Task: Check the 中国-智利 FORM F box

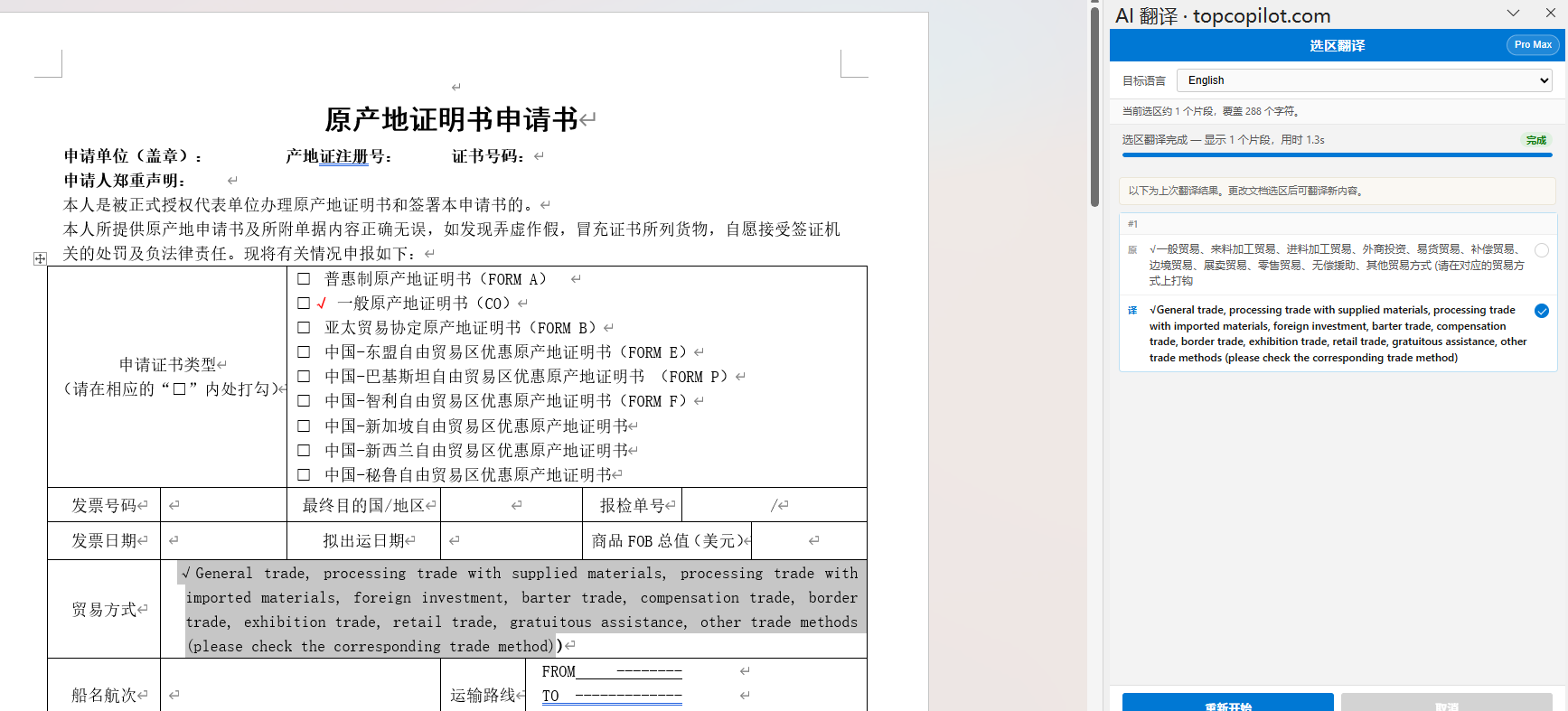Action: click(x=304, y=401)
